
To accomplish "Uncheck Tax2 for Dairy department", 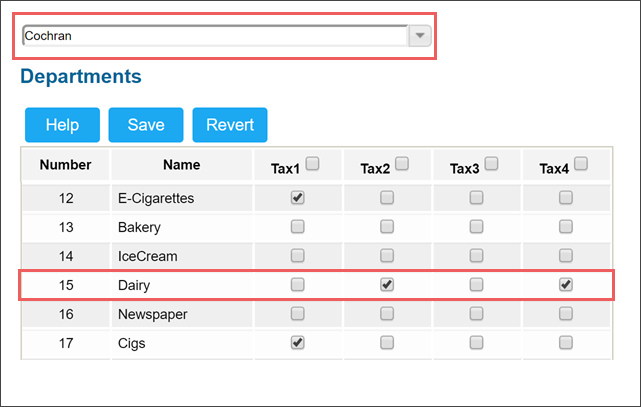I will tap(387, 284).
